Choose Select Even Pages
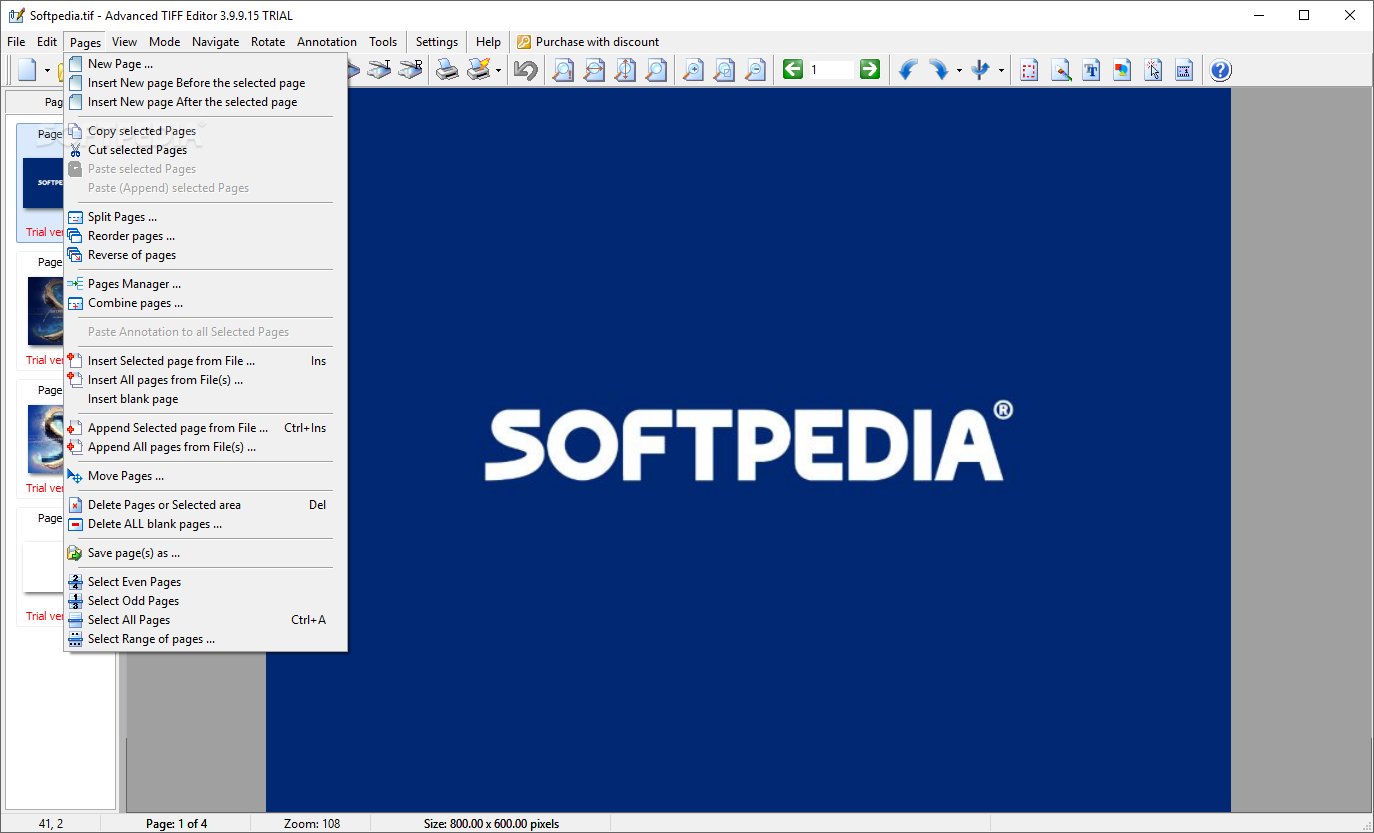 click(206, 582)
